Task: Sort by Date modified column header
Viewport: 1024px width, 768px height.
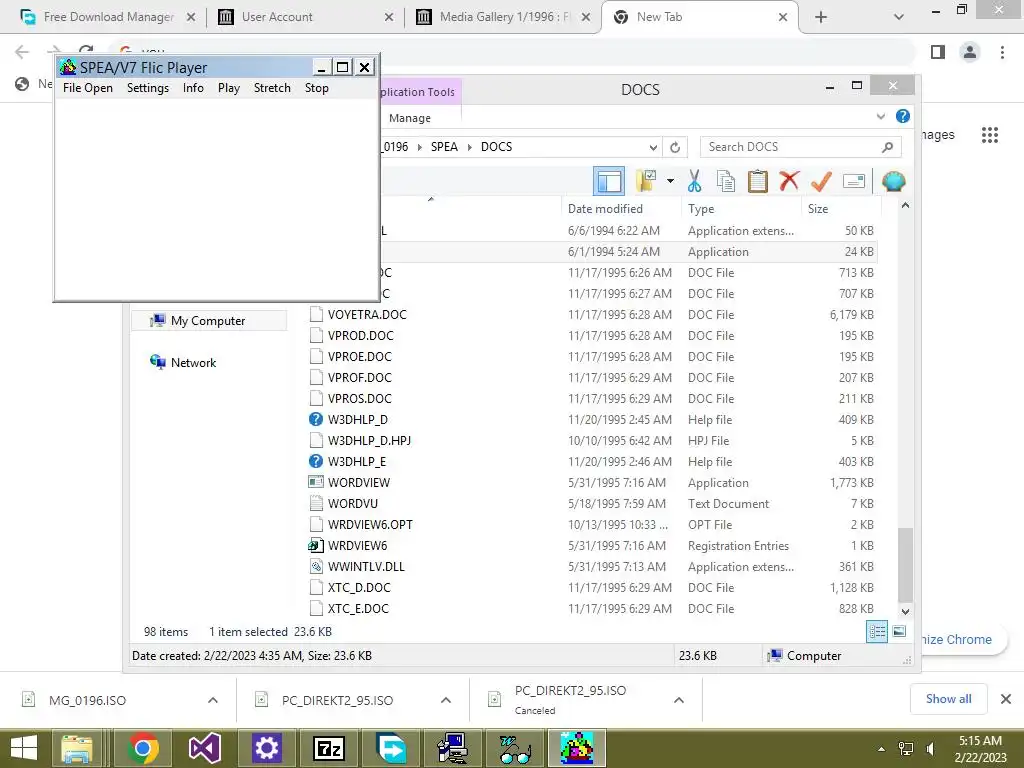Action: [605, 209]
